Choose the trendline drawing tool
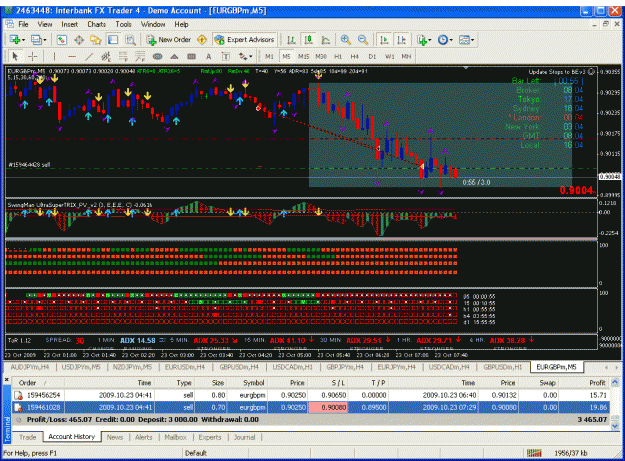 89,56
